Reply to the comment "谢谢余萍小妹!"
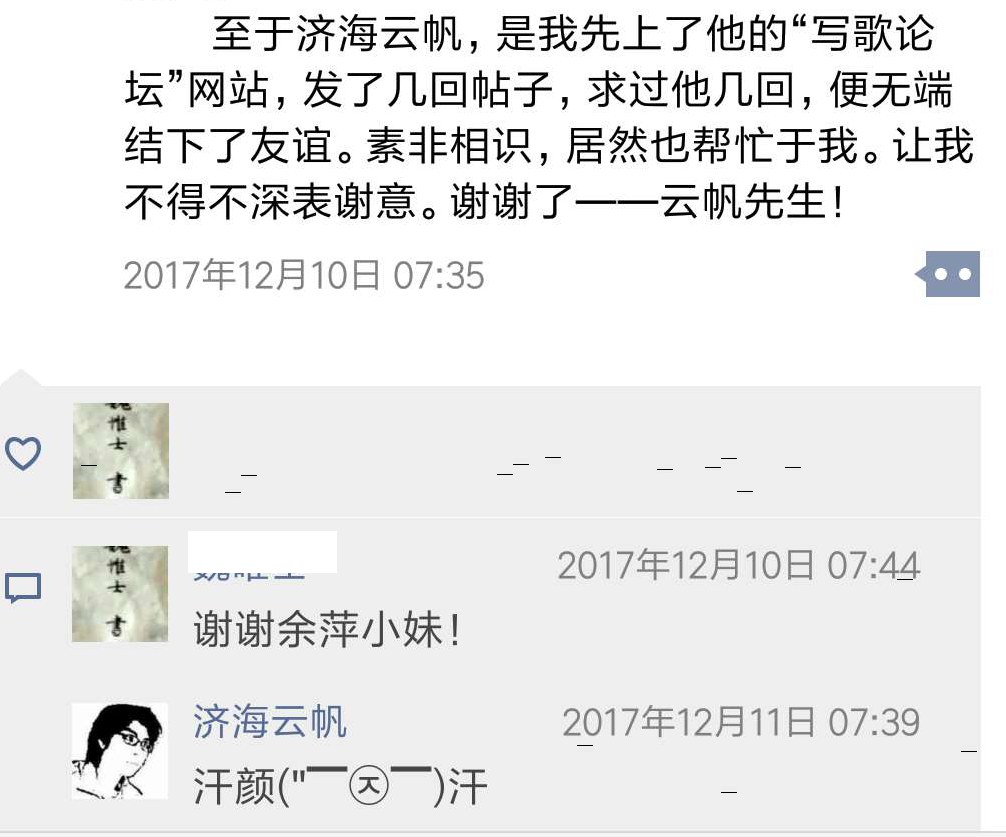The height and width of the screenshot is (837, 1006). coord(327,630)
